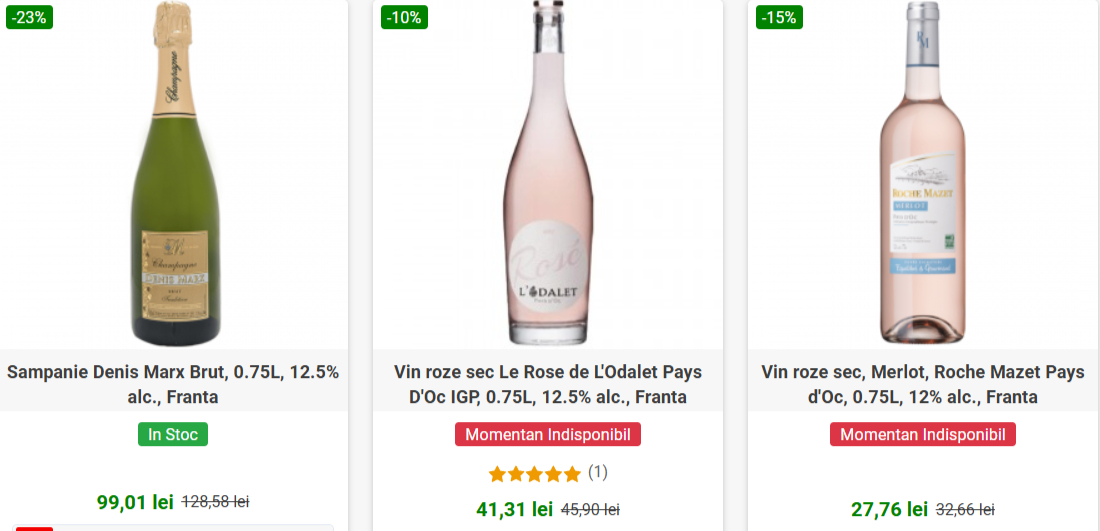Click the 99,01 lei price
The image size is (1100, 531).
tap(135, 501)
